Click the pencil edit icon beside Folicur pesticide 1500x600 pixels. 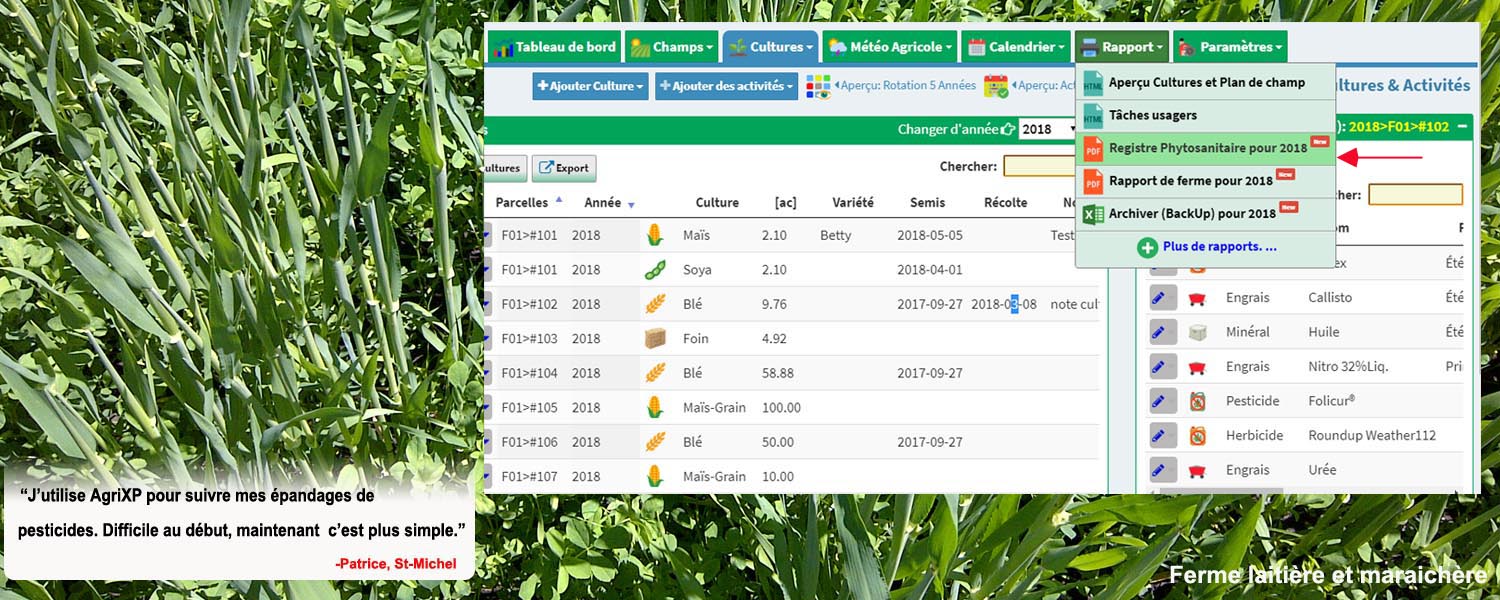click(1162, 400)
